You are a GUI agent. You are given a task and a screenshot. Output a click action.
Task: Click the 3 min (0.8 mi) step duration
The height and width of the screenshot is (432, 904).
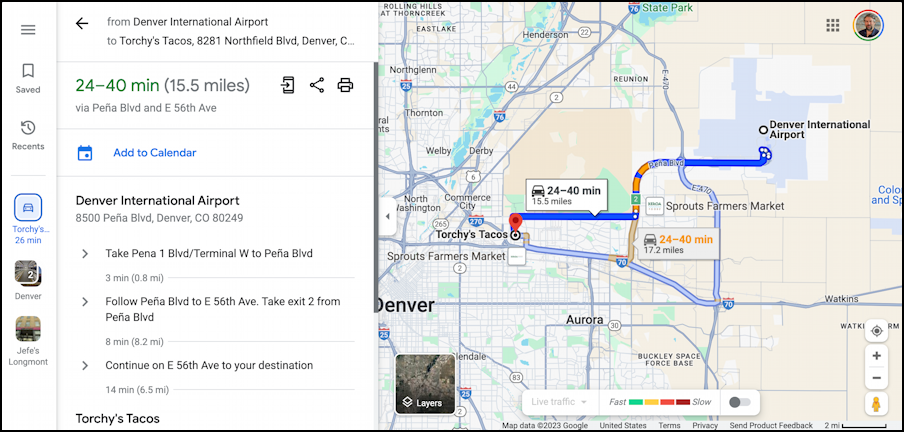click(134, 278)
